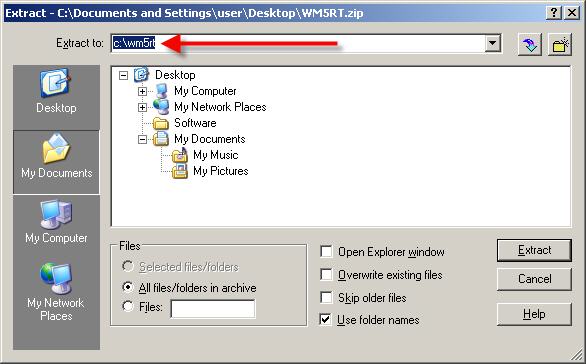Expand the My Computer tree node
Viewport: 586px width, 364px height.
point(142,91)
